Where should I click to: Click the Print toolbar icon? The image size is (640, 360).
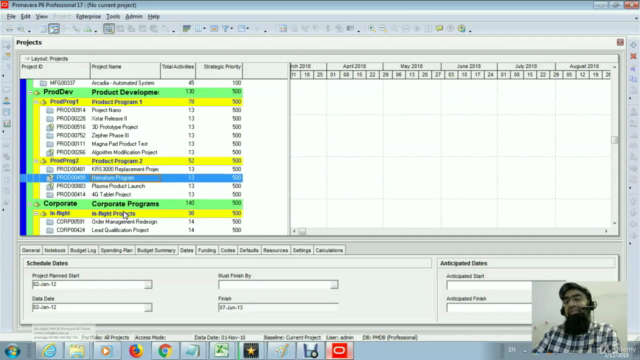pos(9,29)
